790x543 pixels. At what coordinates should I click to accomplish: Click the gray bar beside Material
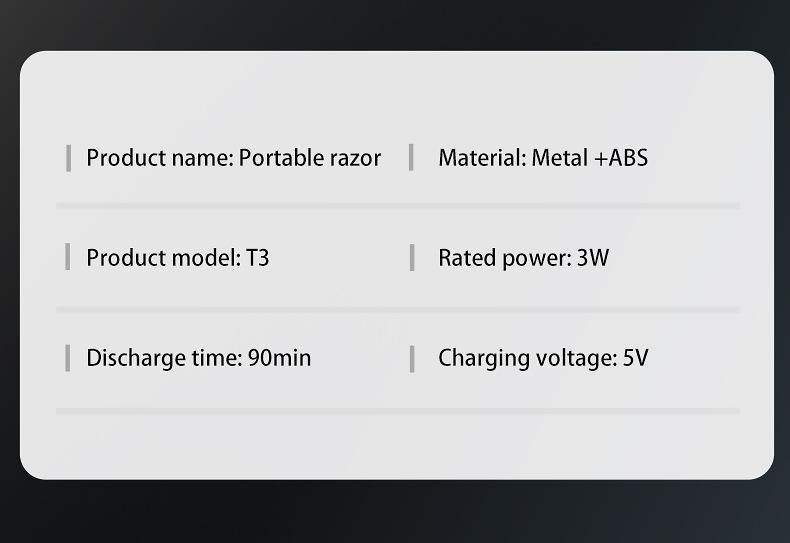pos(411,158)
